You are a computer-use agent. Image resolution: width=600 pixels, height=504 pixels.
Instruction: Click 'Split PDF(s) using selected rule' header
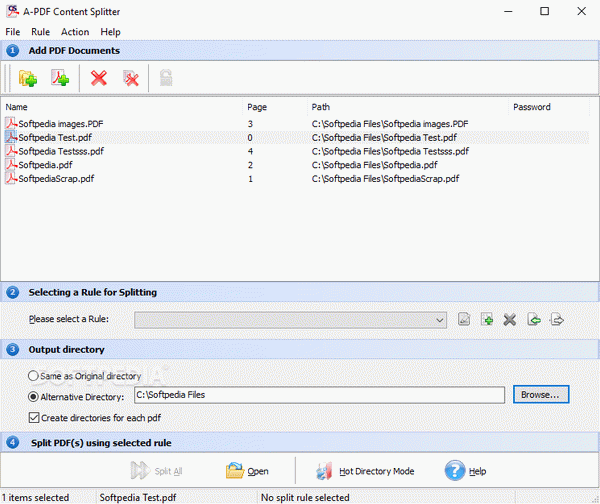[x=101, y=443]
